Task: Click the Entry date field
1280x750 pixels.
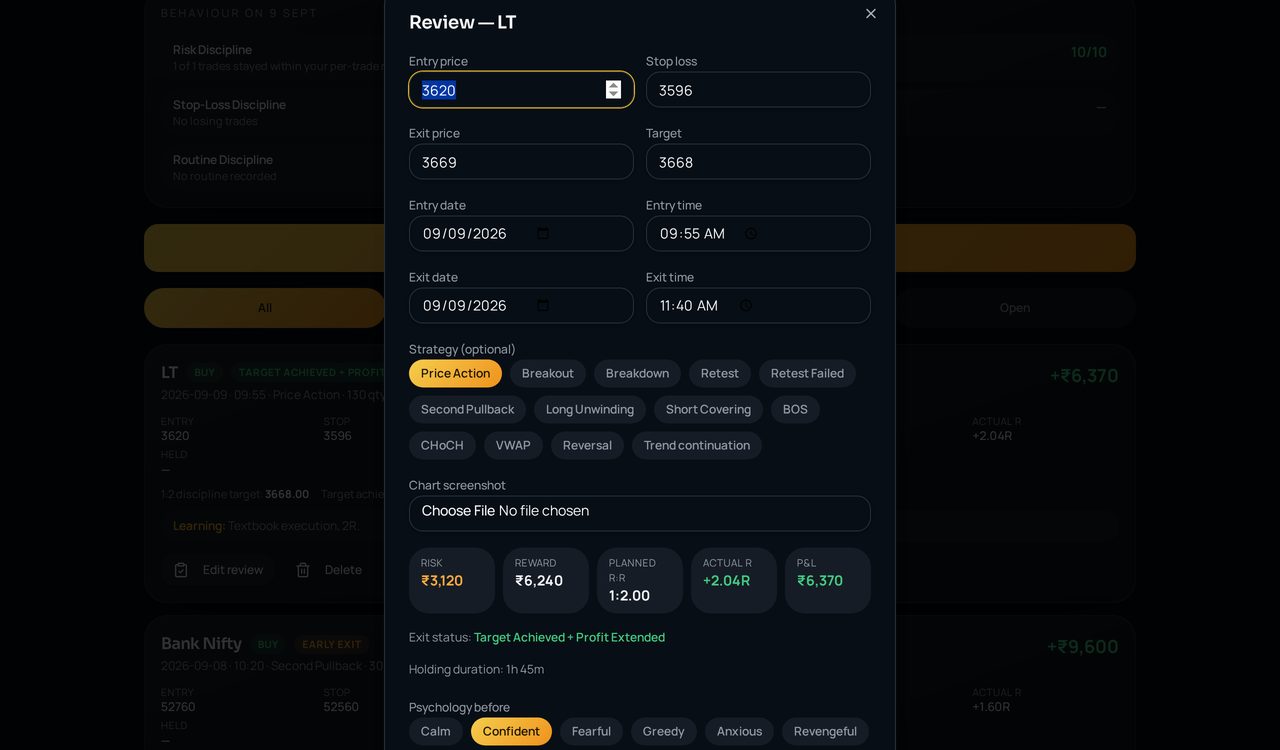Action: point(521,233)
